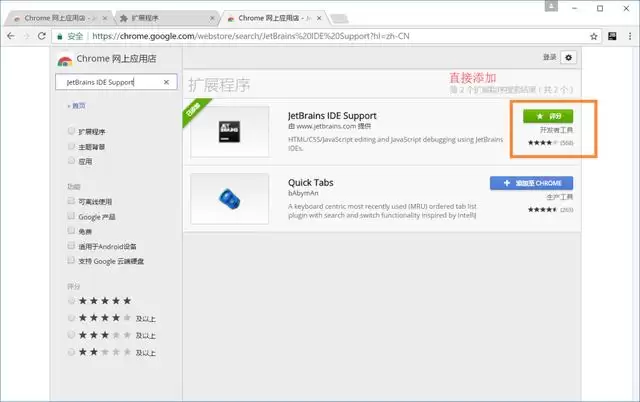The width and height of the screenshot is (640, 402).
Task: Click the secure lock icon in address bar
Action: pyautogui.click(x=60, y=36)
